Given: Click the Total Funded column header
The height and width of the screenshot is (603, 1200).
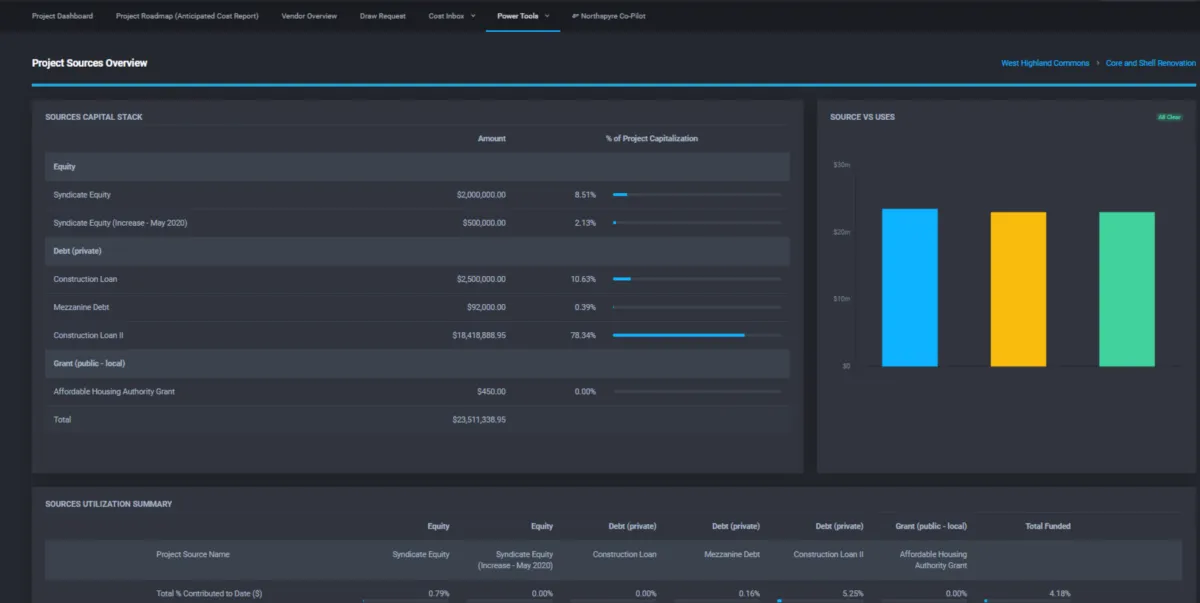Looking at the screenshot, I should (x=1047, y=526).
